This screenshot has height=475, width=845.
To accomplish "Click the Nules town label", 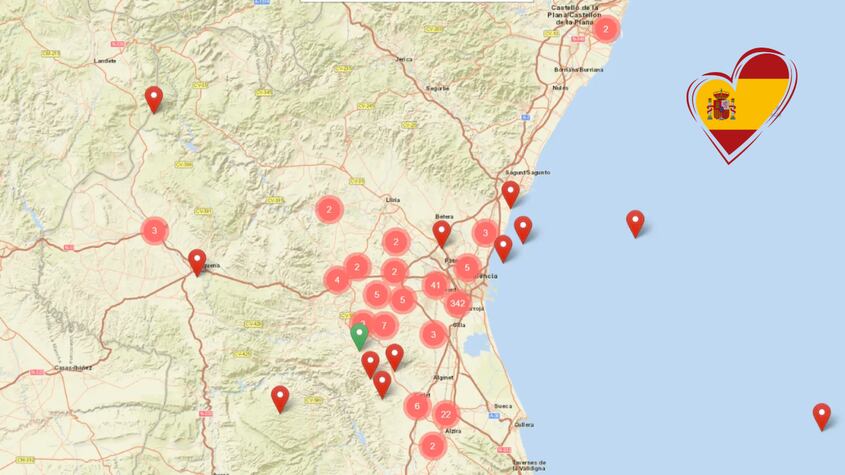I will coord(560,88).
